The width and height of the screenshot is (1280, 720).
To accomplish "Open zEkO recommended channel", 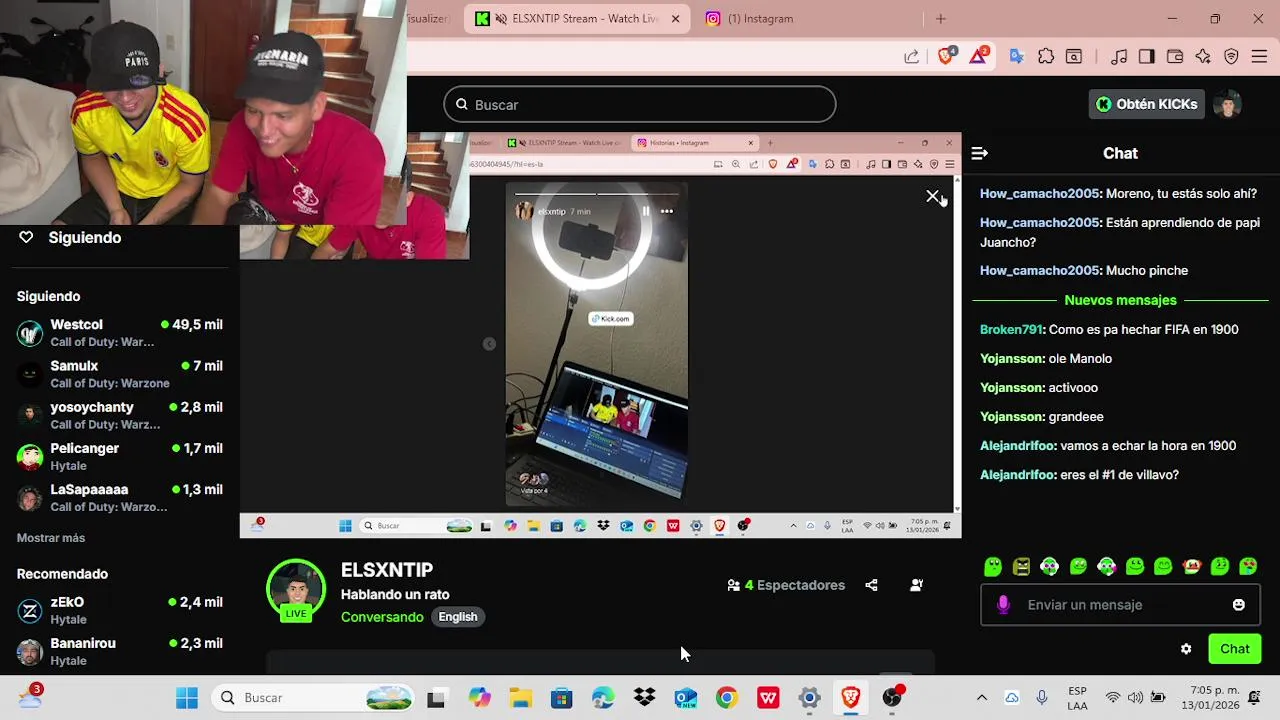I will pyautogui.click(x=120, y=610).
